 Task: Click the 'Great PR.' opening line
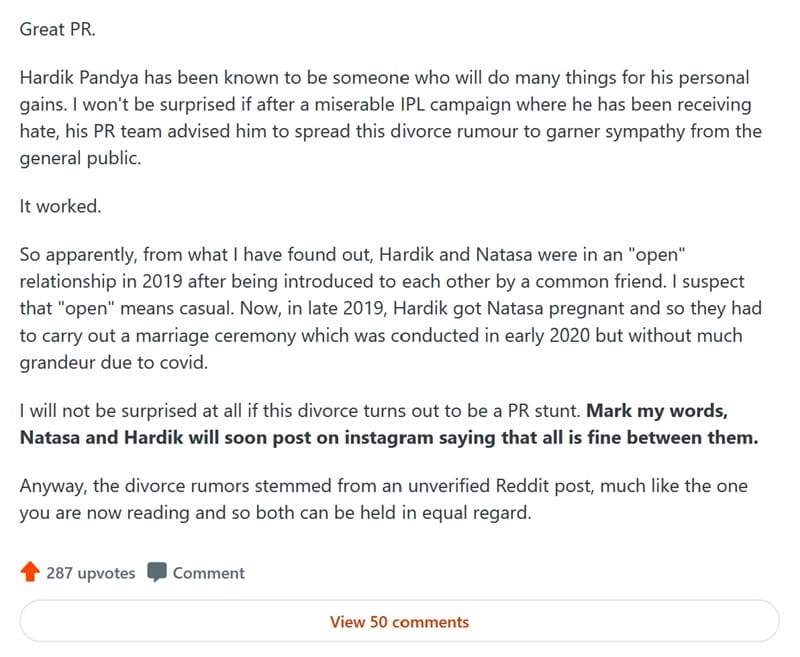point(58,29)
